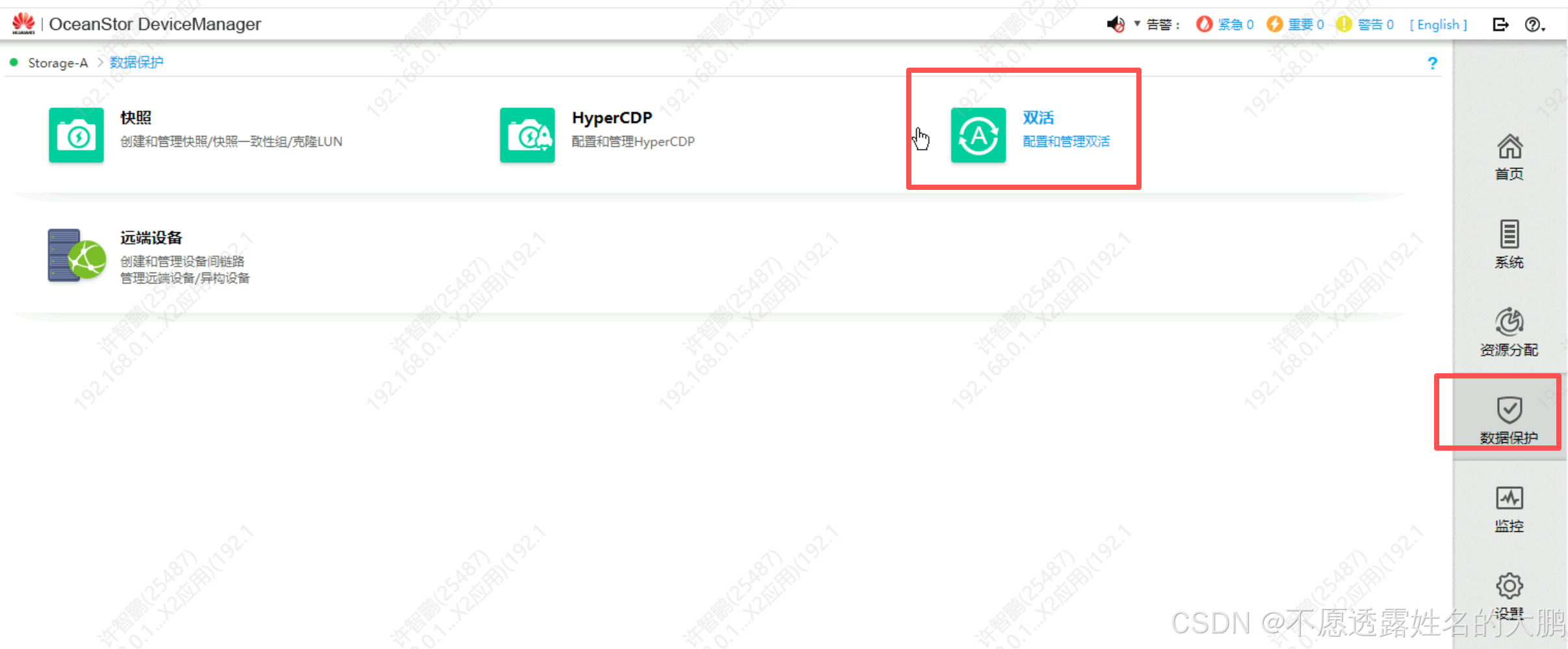
Task: Open the Snapshot (快照) camera icon
Action: [x=76, y=135]
